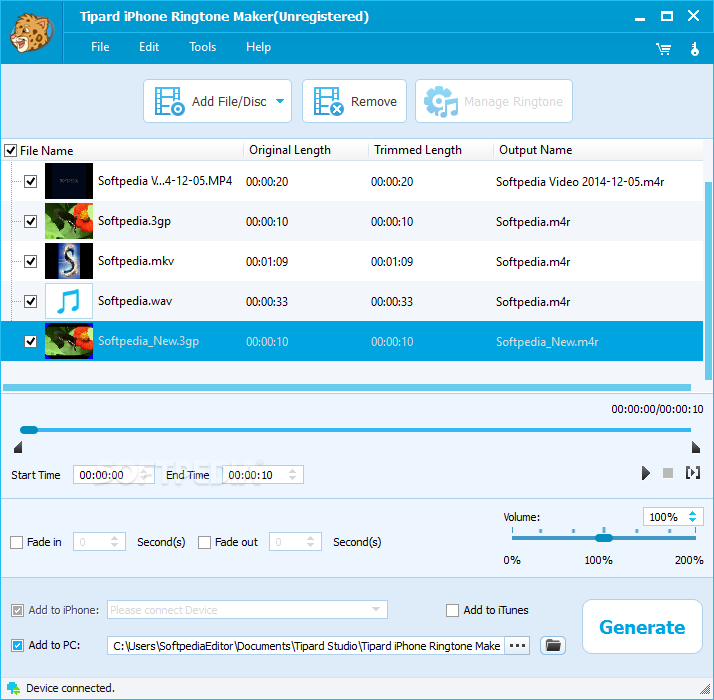Click the Add File/Disc button

(217, 101)
